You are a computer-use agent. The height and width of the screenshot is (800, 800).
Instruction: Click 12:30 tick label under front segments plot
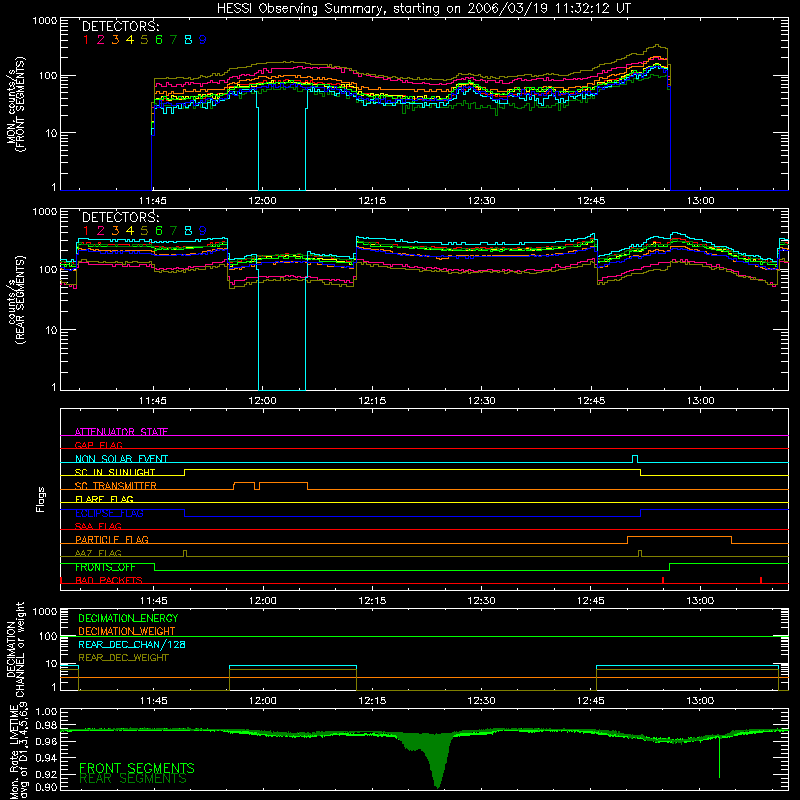[481, 201]
